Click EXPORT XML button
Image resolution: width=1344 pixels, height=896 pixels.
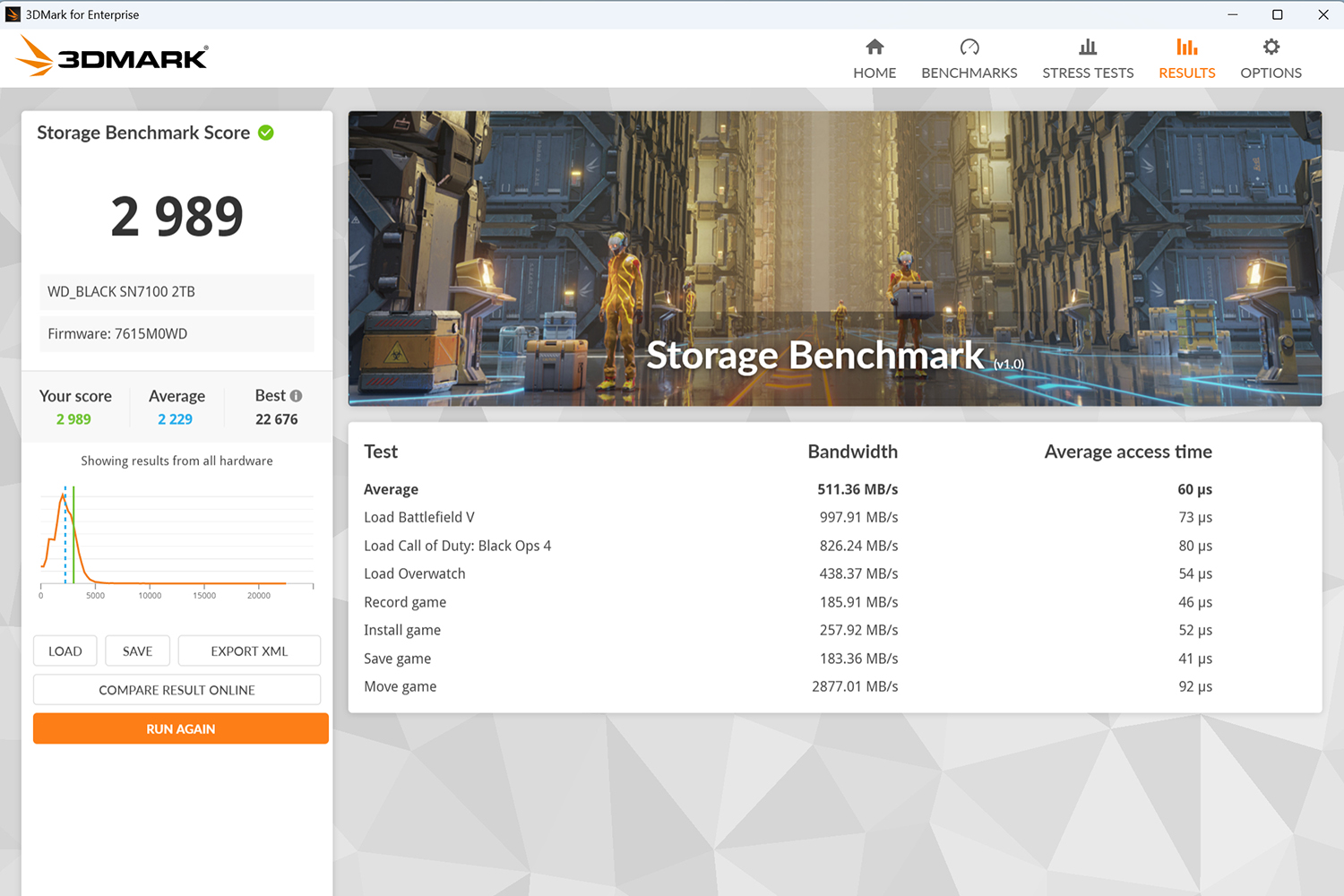click(249, 651)
